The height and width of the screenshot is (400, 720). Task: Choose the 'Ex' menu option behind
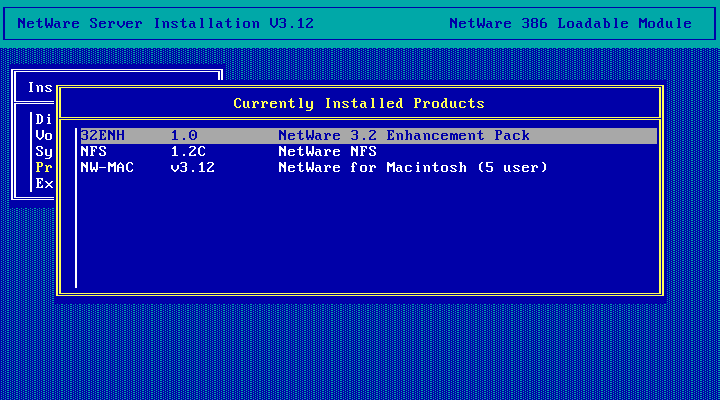(44, 184)
